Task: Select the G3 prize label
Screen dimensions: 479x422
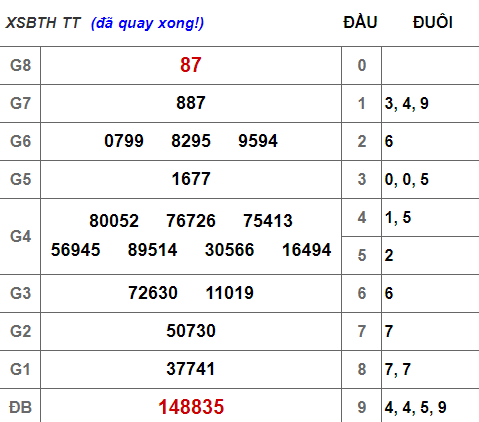Action: pos(20,293)
